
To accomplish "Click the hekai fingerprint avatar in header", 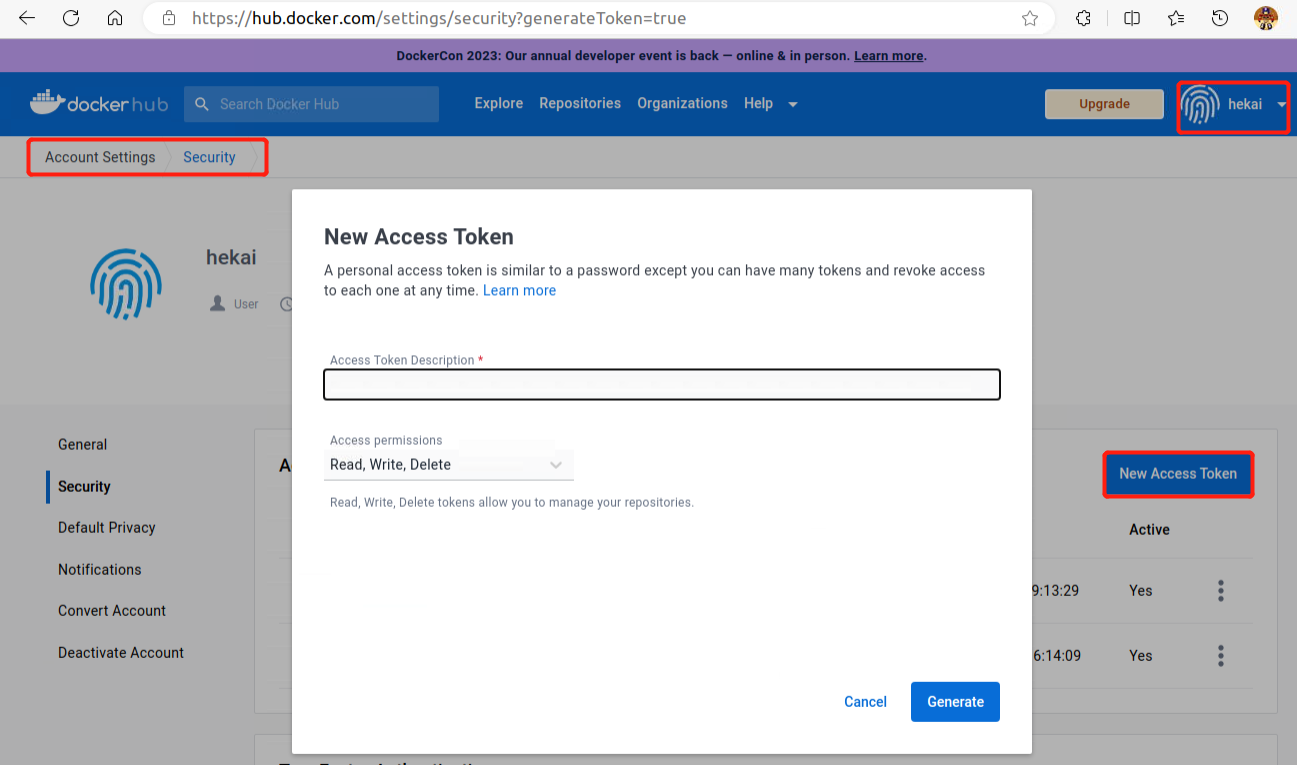I will (x=1201, y=104).
